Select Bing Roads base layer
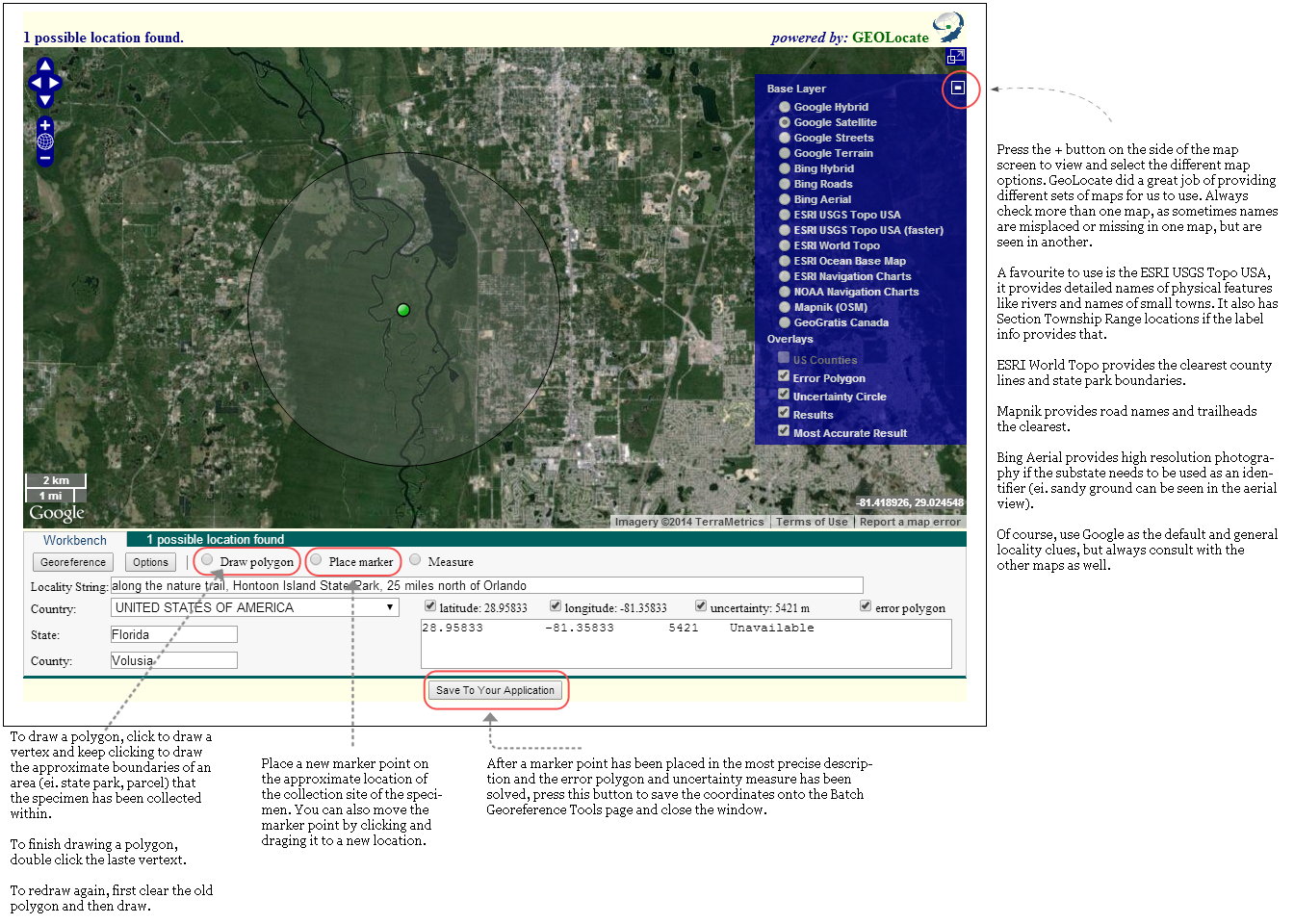1294x924 pixels. tap(785, 184)
